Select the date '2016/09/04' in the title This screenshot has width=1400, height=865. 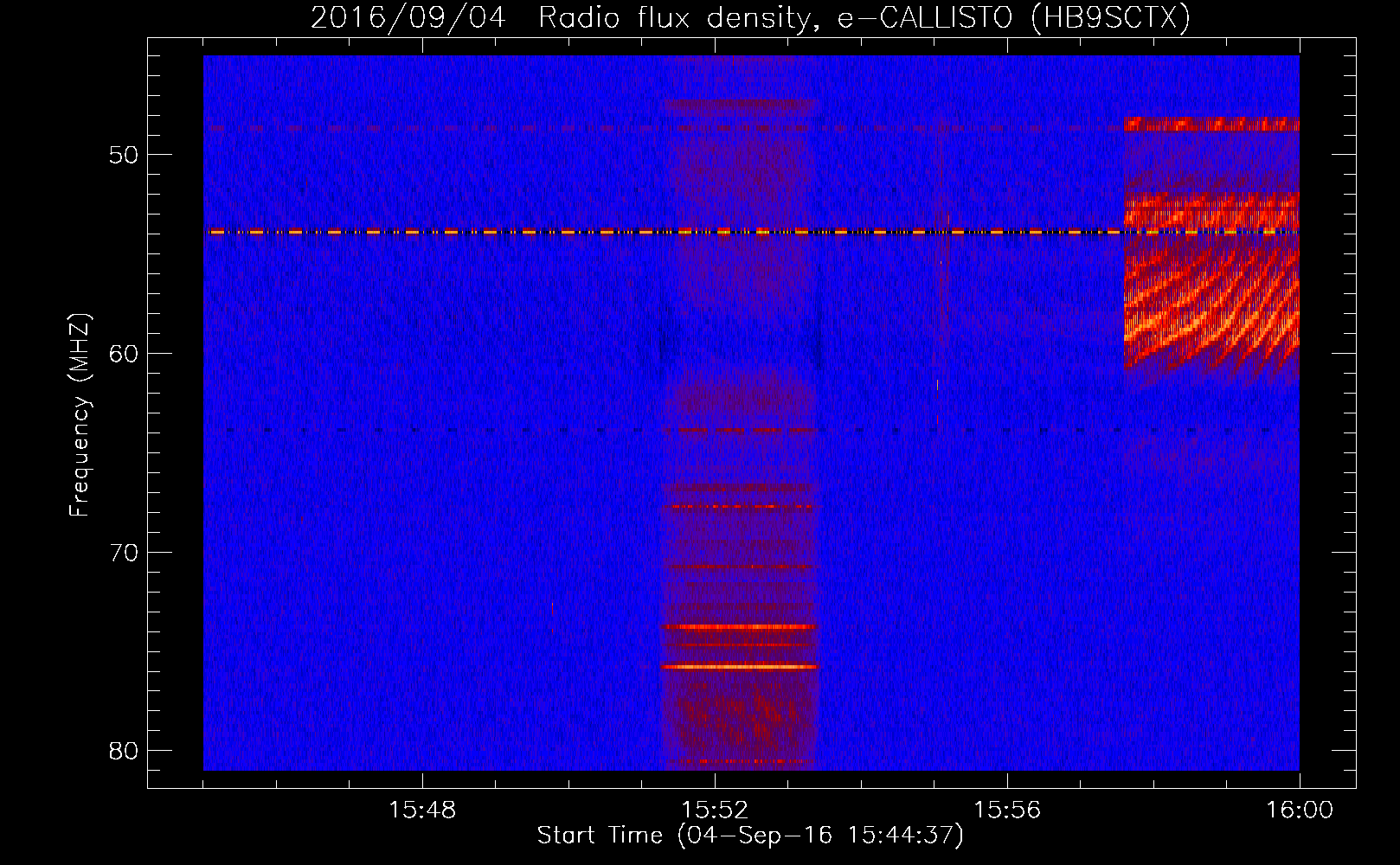click(x=407, y=17)
